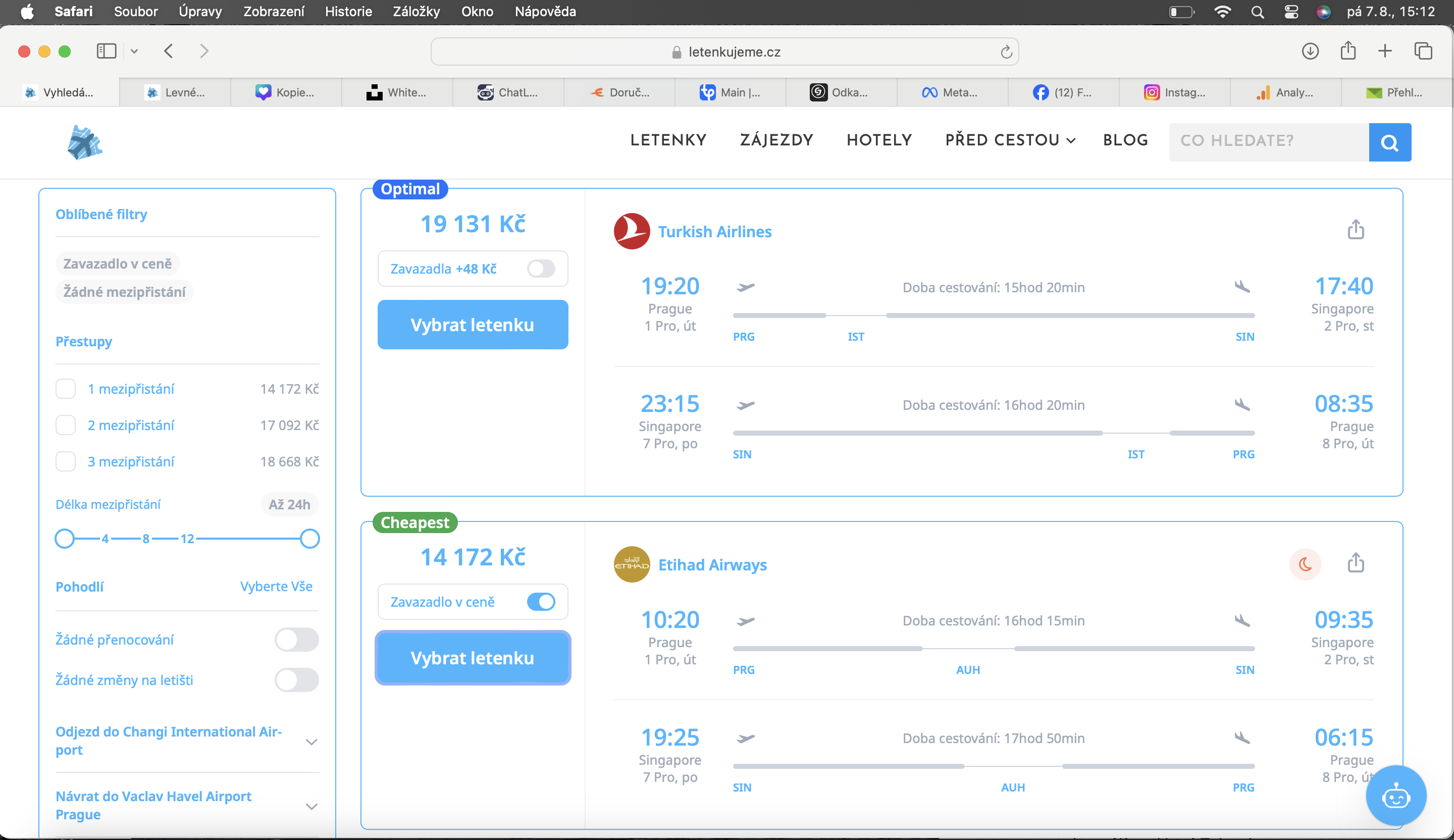1454x840 pixels.
Task: Click Vyberte Vše link
Action: pyautogui.click(x=276, y=587)
